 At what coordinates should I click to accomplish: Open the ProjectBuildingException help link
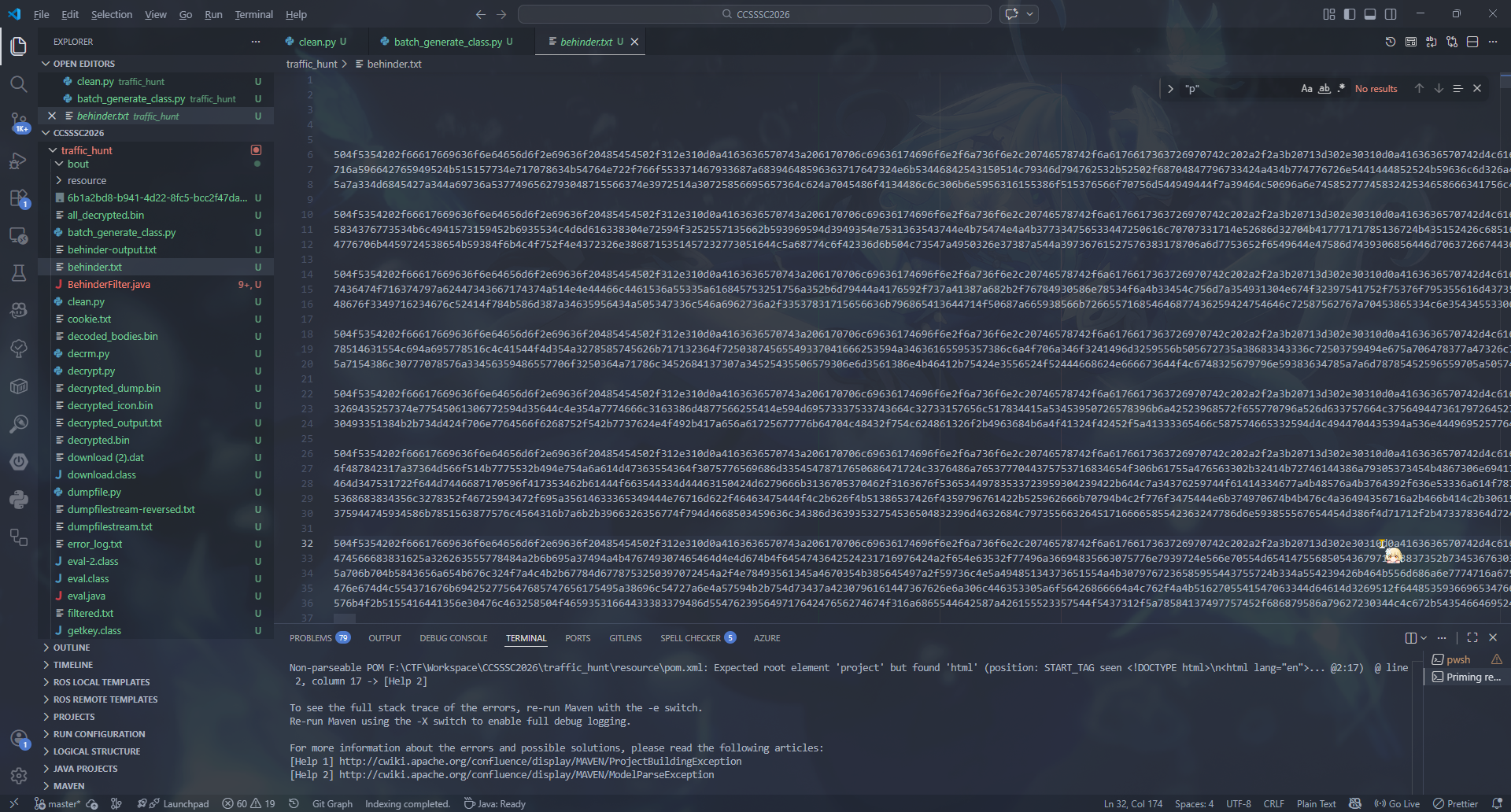tap(540, 762)
